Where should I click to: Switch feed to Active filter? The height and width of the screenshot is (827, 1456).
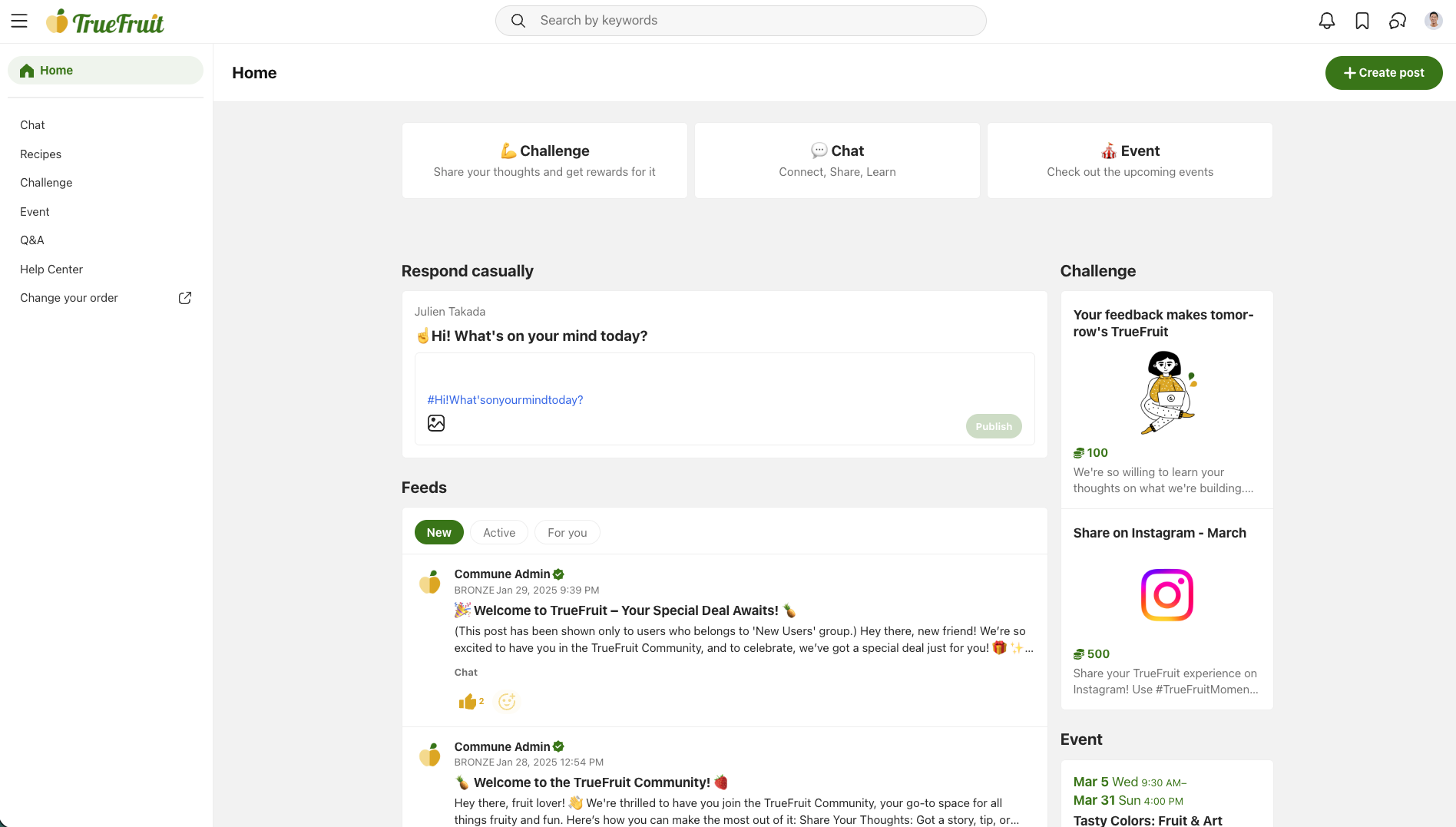pos(499,532)
